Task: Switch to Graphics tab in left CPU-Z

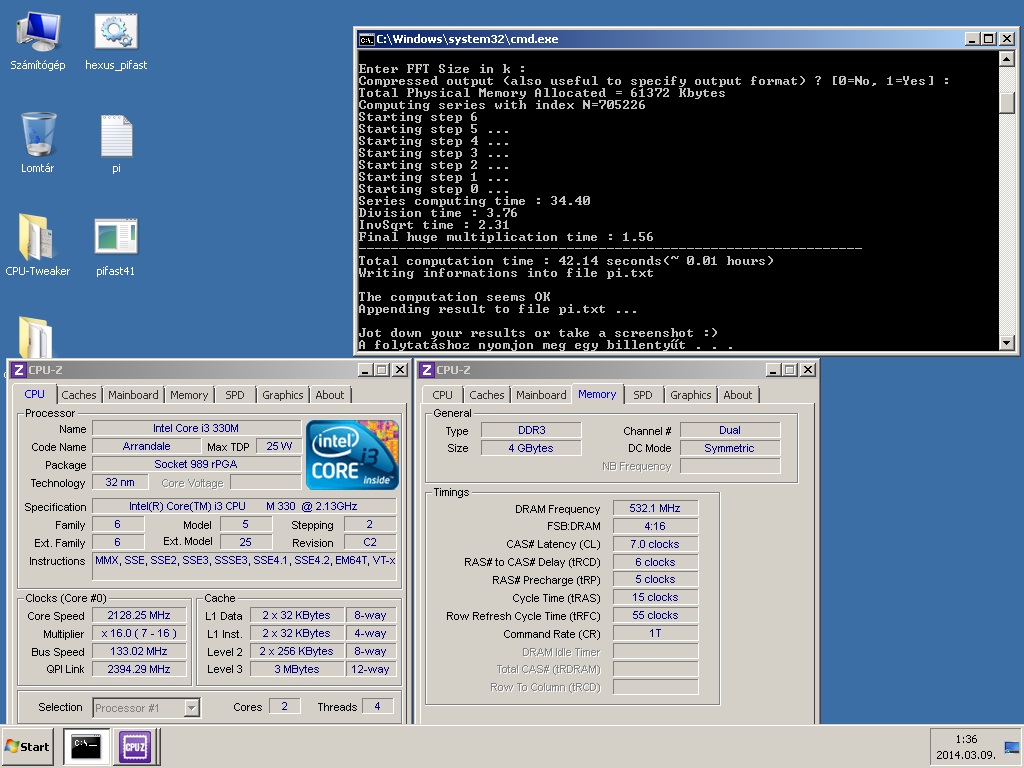Action: tap(283, 395)
